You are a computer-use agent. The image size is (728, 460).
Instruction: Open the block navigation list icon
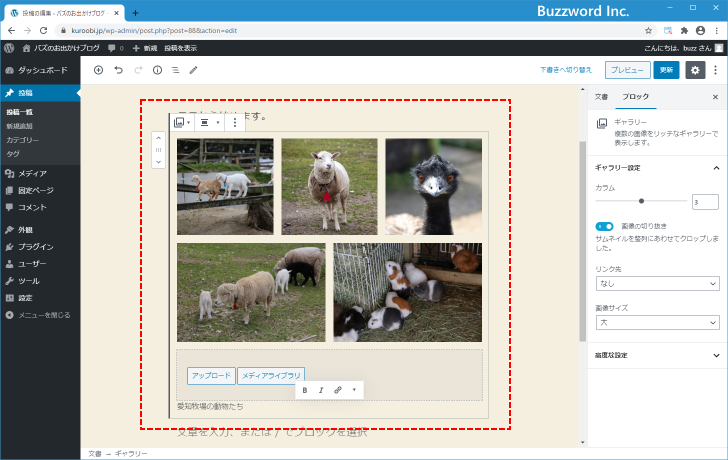click(x=175, y=70)
